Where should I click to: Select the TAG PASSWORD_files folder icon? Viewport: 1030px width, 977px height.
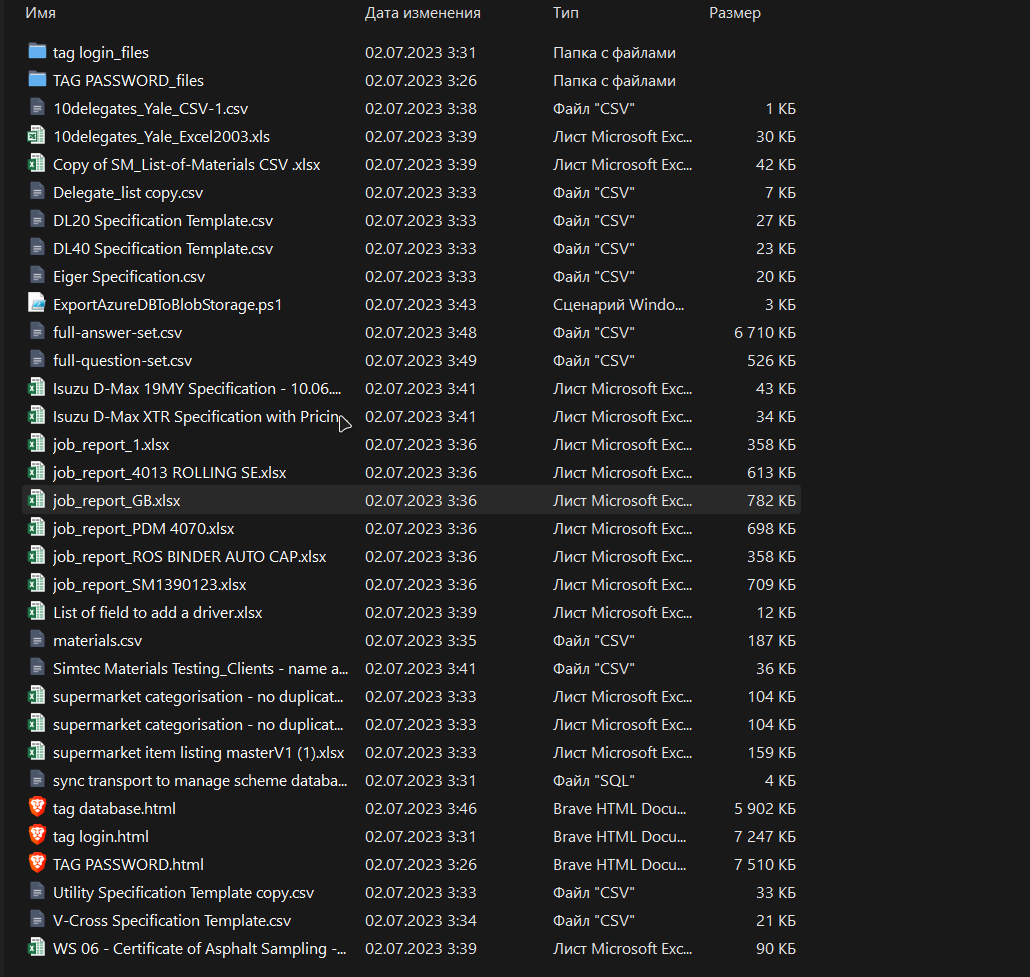[37, 80]
